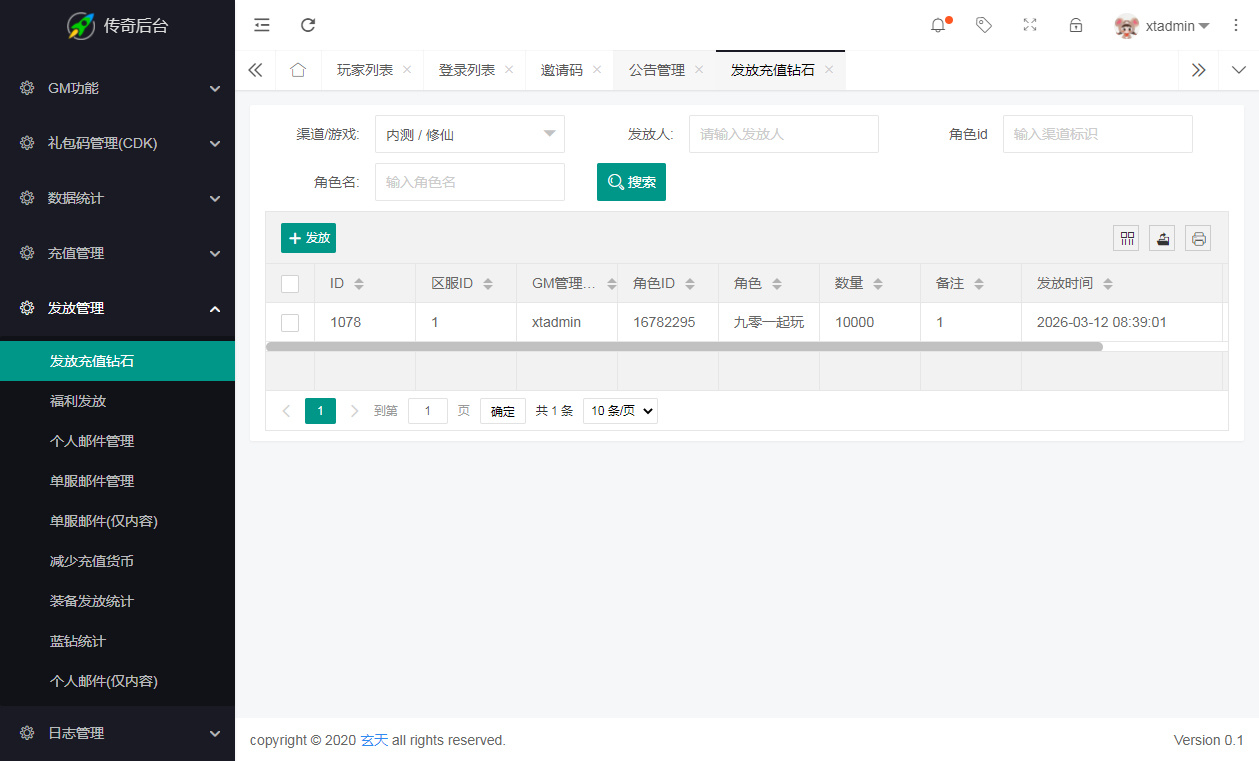1259x761 pixels.
Task: Print the table using the printer icon
Action: pyautogui.click(x=1198, y=238)
